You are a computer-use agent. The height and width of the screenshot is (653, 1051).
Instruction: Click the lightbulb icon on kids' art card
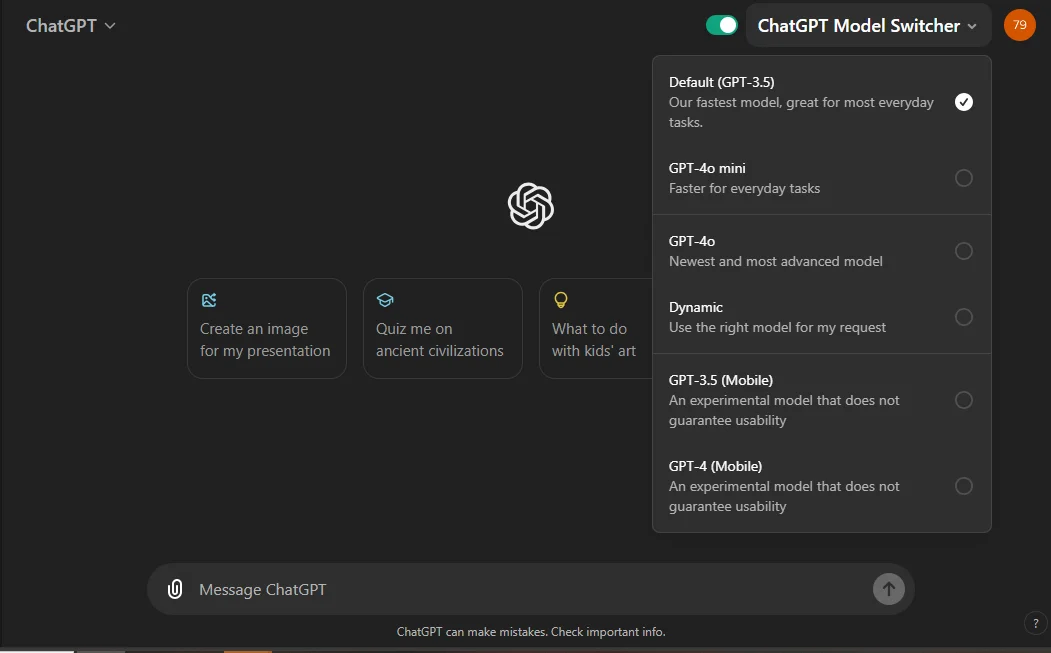(561, 300)
